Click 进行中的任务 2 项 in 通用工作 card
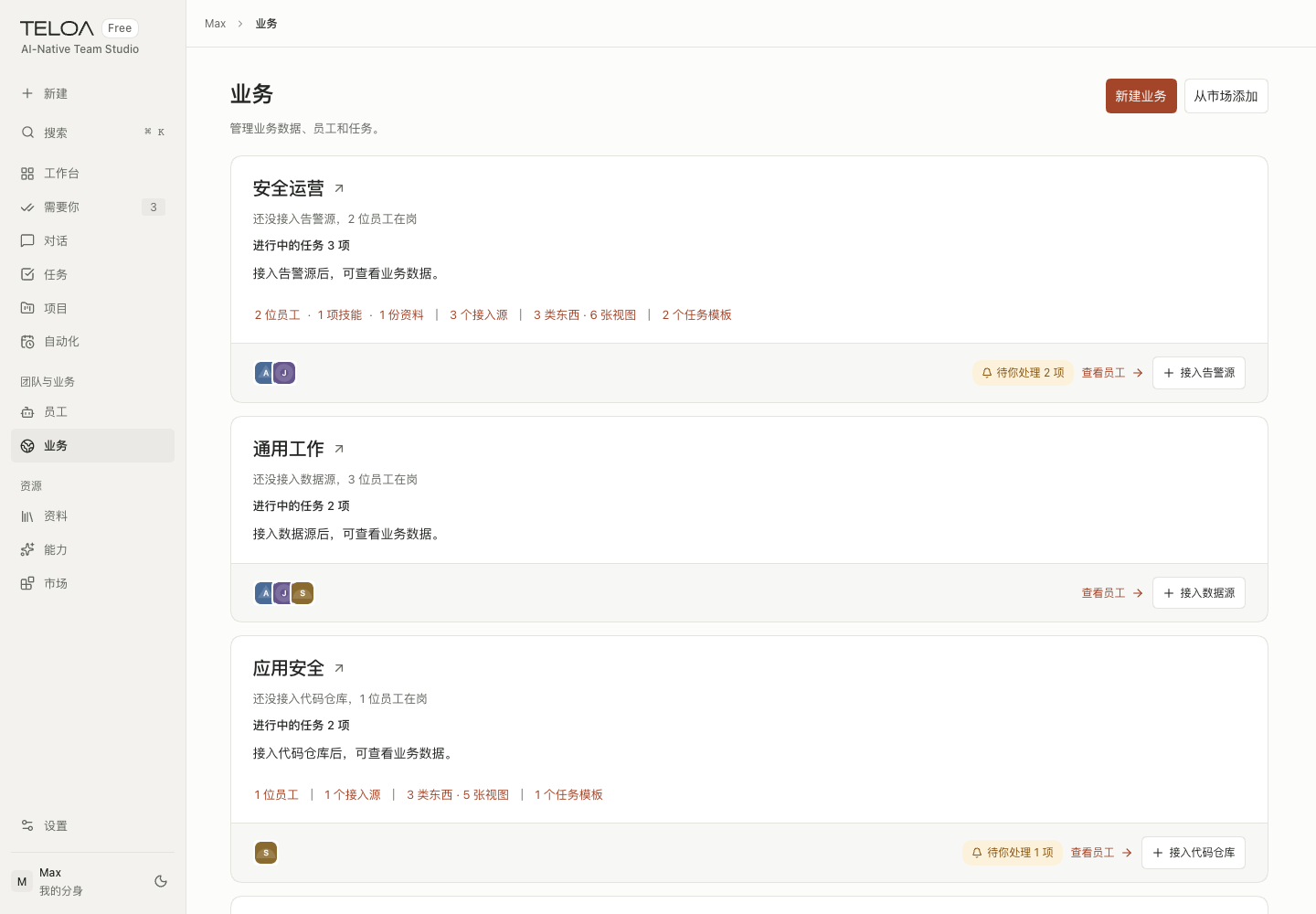Image resolution: width=1316 pixels, height=914 pixels. [x=302, y=505]
